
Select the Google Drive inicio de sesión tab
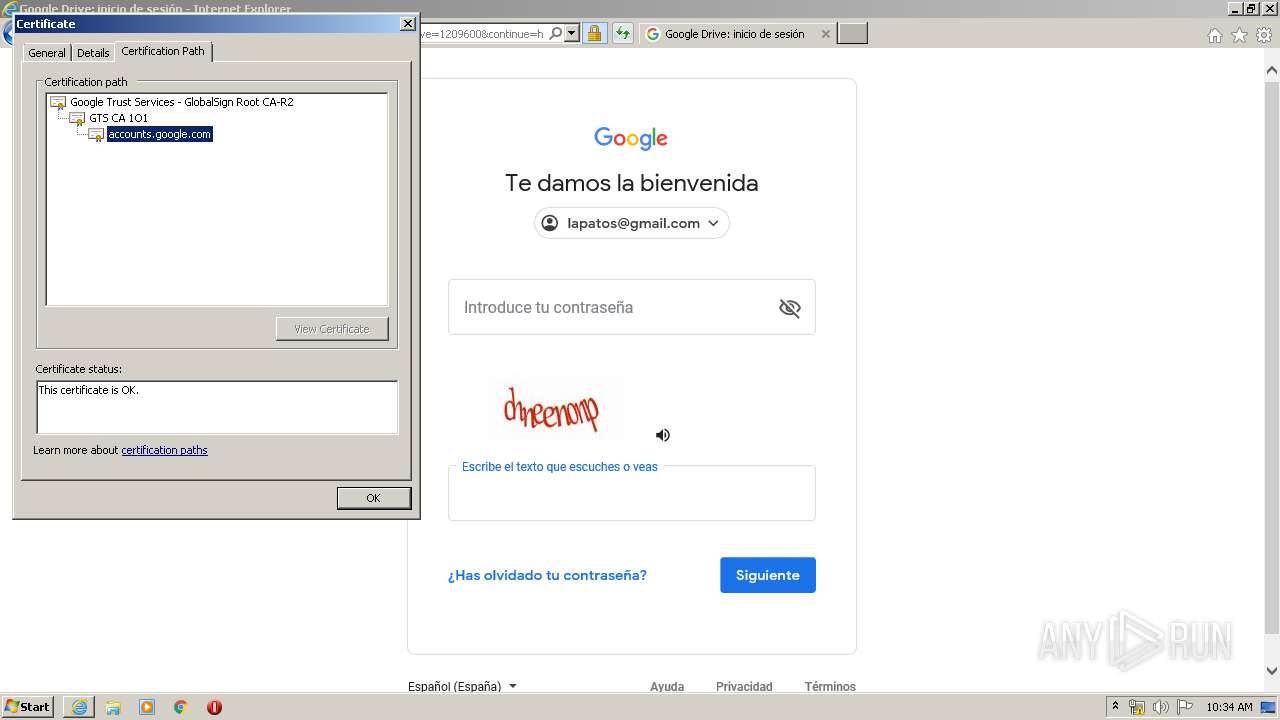[x=735, y=34]
